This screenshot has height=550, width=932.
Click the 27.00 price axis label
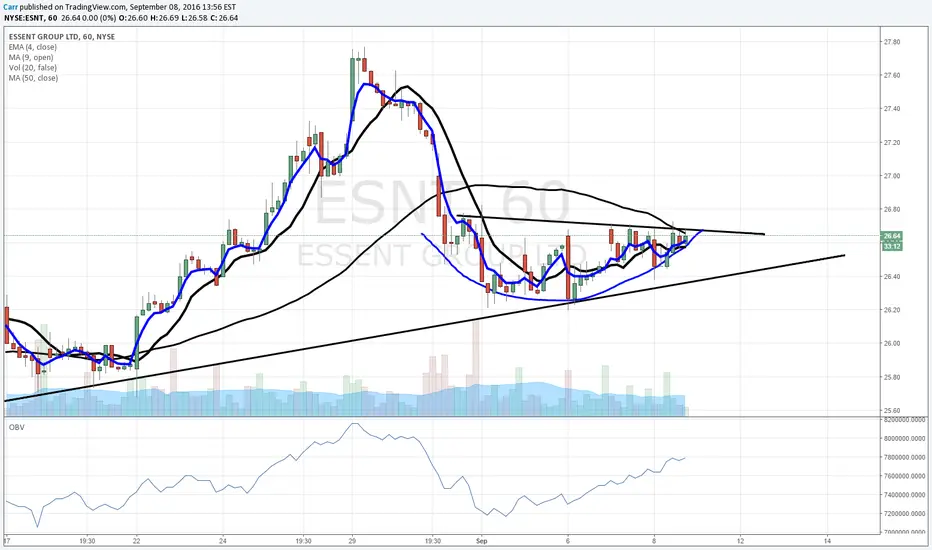click(892, 176)
